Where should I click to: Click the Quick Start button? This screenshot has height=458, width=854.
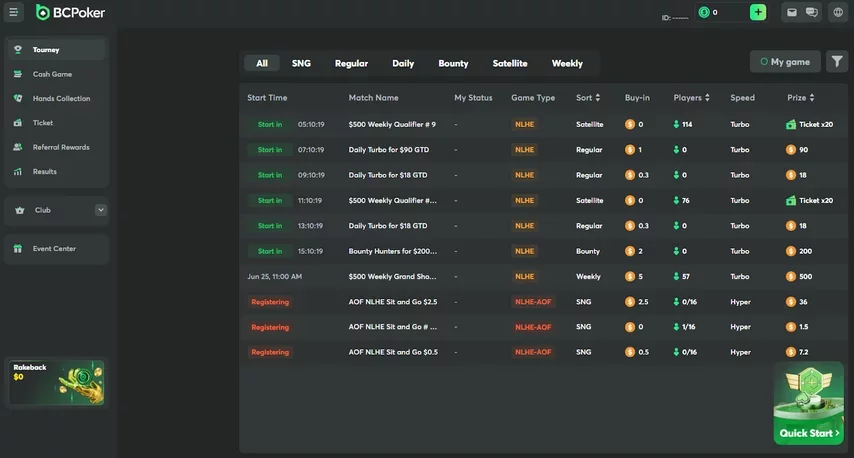[809, 433]
